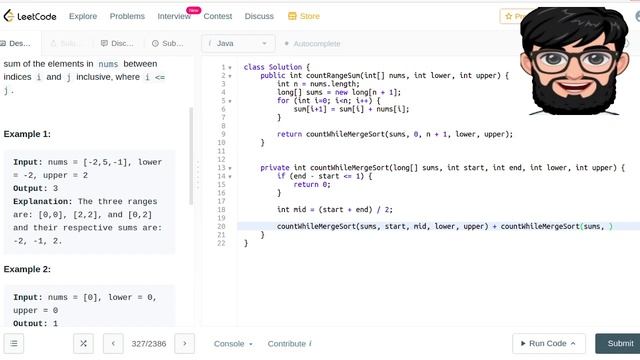Expand the Run Code caret arrow
640x360 pixels.
tap(573, 344)
